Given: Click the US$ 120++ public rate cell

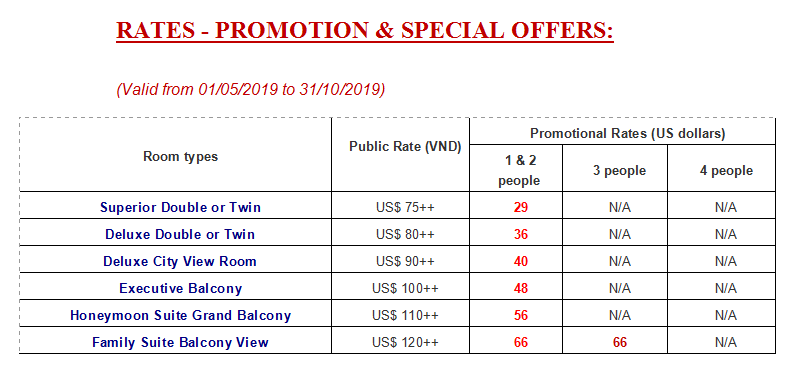Looking at the screenshot, I should (x=405, y=342).
